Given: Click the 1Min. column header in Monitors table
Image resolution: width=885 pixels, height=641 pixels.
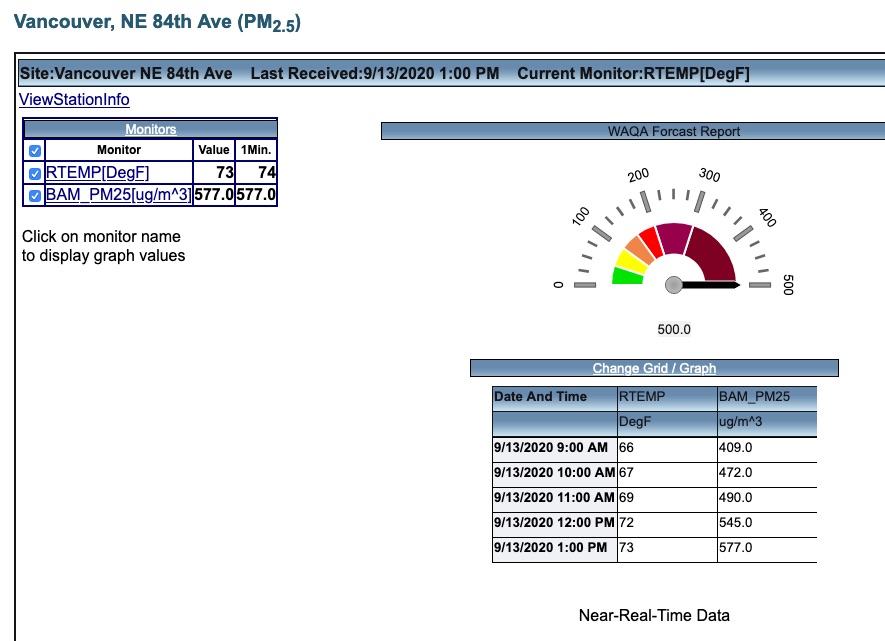Looking at the screenshot, I should 256,150.
